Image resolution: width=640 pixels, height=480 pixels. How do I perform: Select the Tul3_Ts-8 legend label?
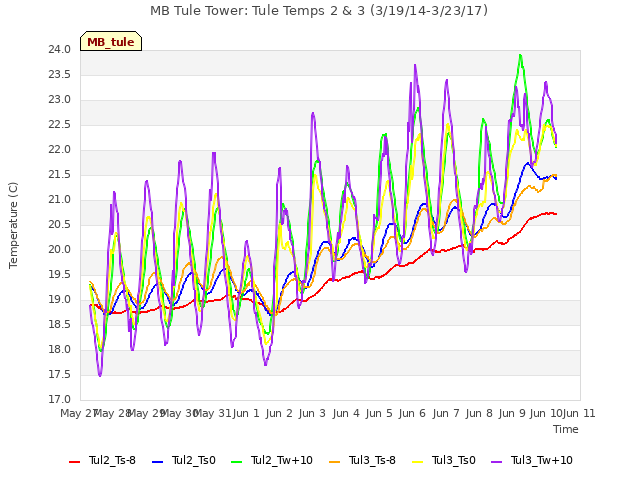[372, 460]
